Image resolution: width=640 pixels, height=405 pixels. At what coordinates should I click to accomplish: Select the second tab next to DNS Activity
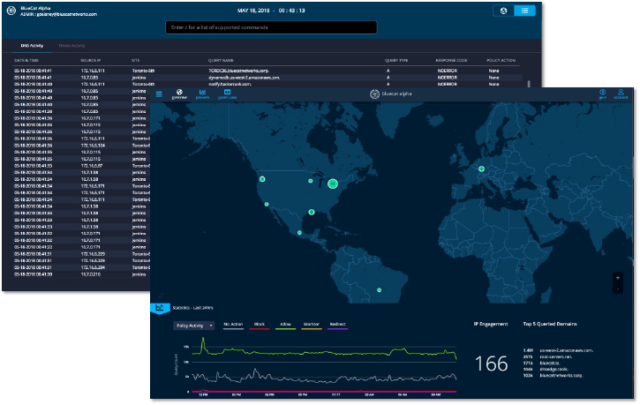pos(71,46)
